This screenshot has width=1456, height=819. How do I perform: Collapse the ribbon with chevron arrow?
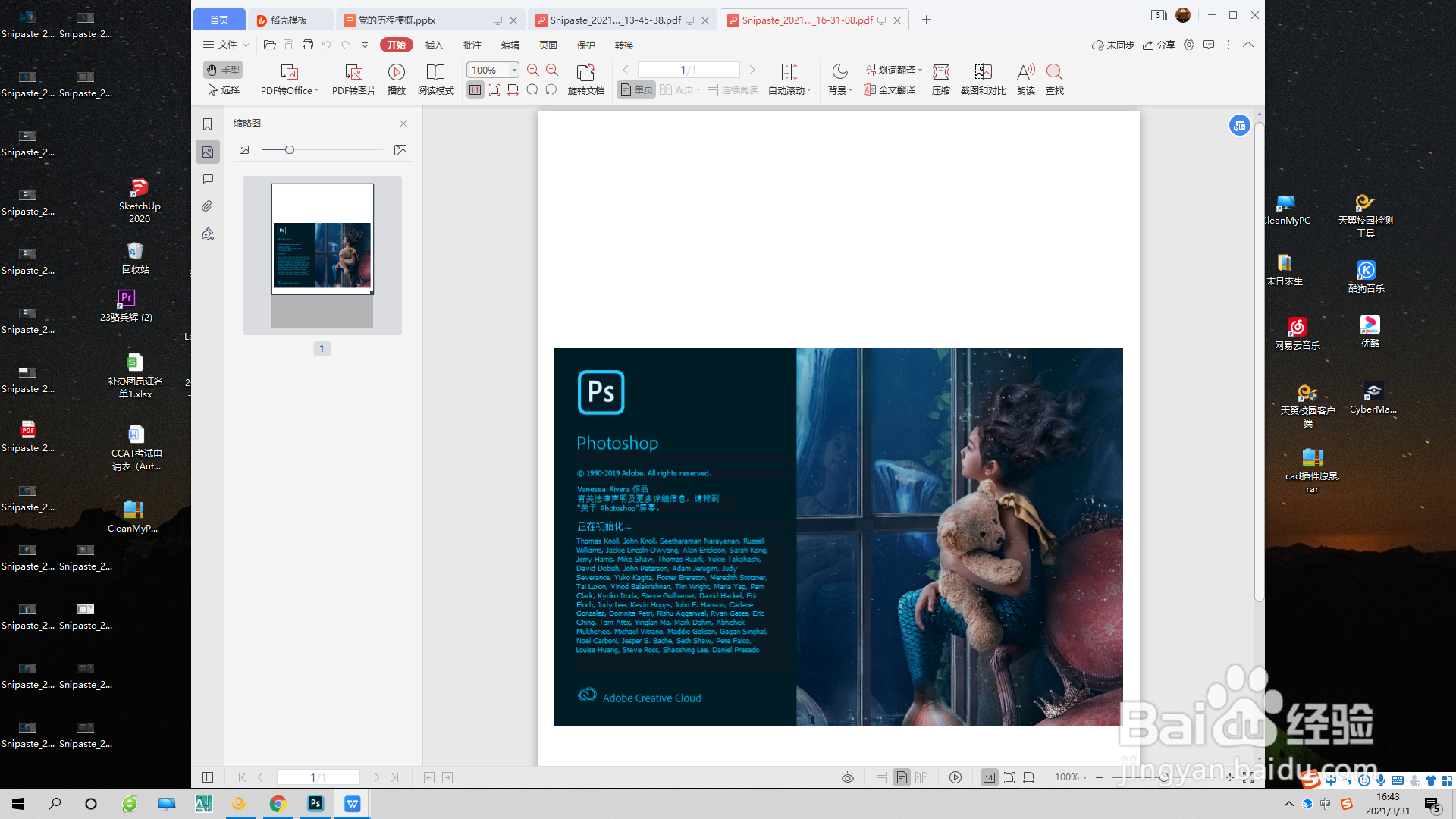(1248, 45)
